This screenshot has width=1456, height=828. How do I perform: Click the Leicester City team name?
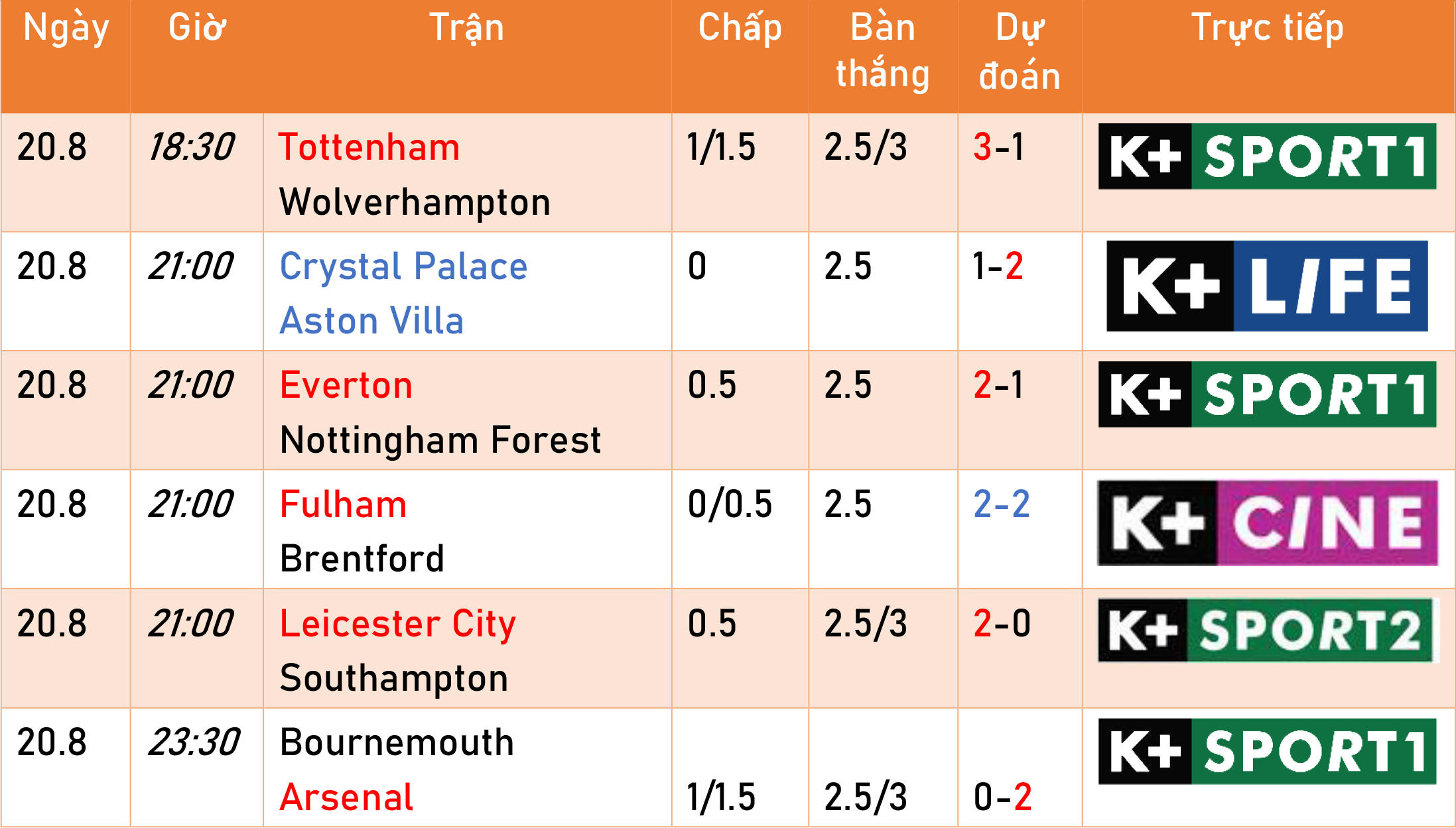[397, 625]
